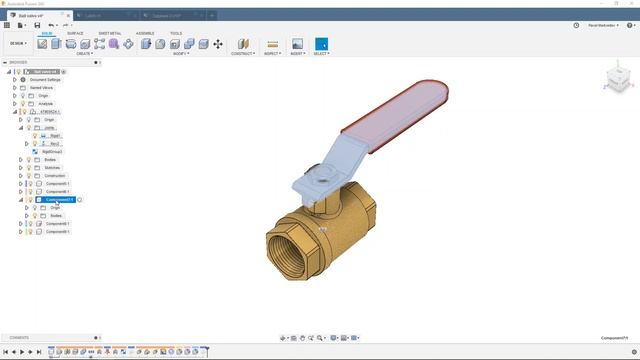Screen dimensions: 640x360
Task: Click the Grid and Snaps icon
Action: pos(344,338)
